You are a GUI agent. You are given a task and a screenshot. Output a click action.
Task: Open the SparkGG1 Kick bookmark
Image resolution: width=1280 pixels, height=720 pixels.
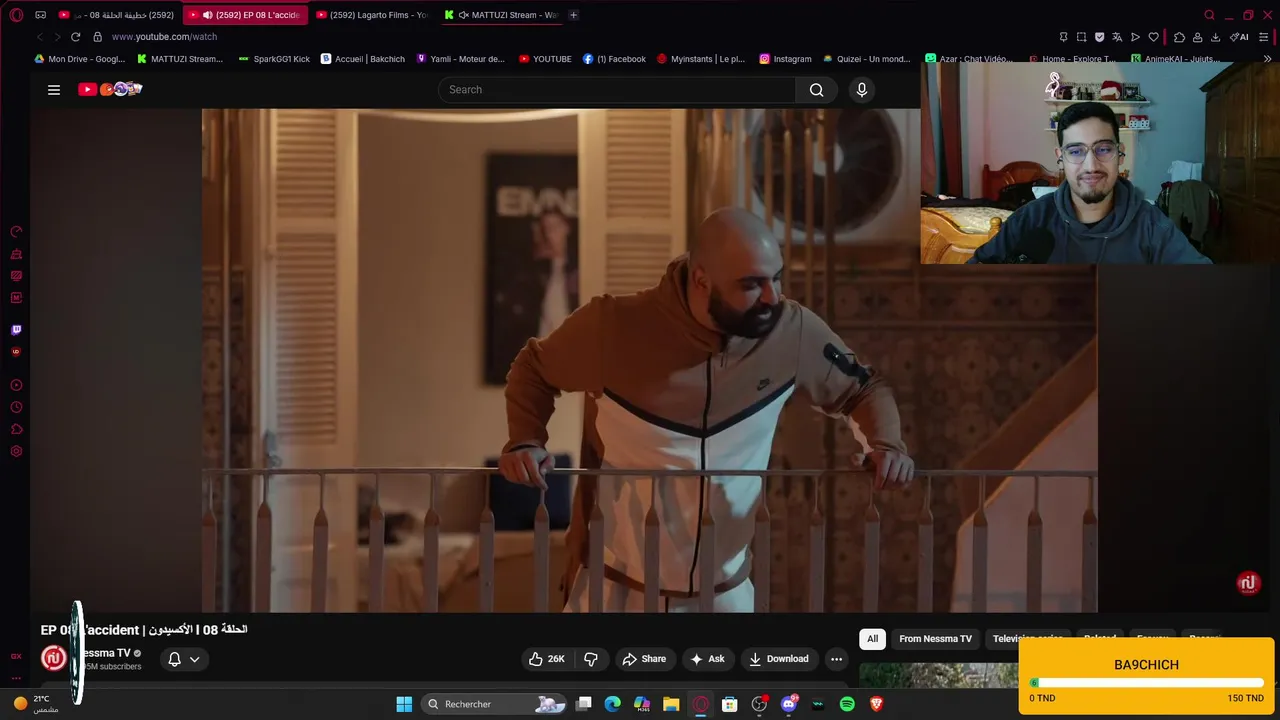click(274, 59)
